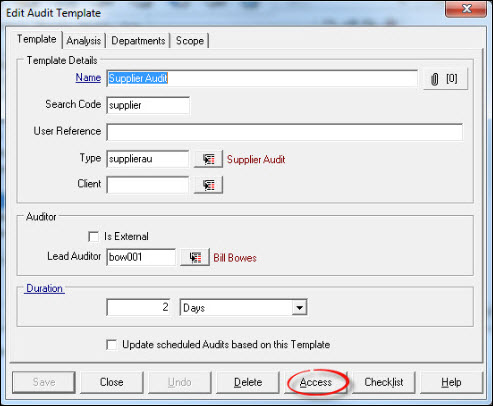493x406 pixels.
Task: Select the Template tab
Action: tap(37, 39)
